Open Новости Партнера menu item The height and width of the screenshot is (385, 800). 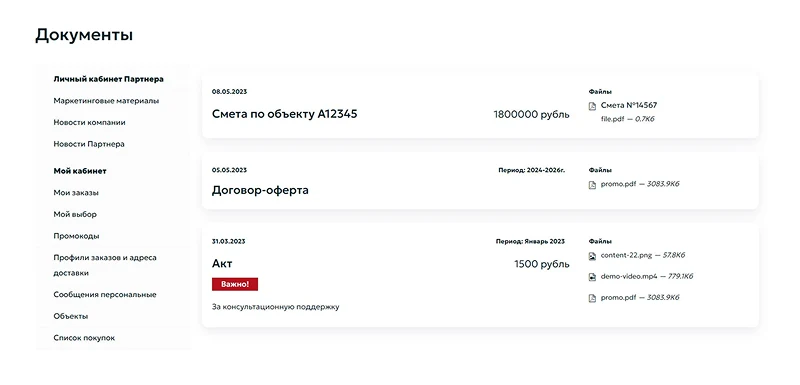pyautogui.click(x=89, y=144)
